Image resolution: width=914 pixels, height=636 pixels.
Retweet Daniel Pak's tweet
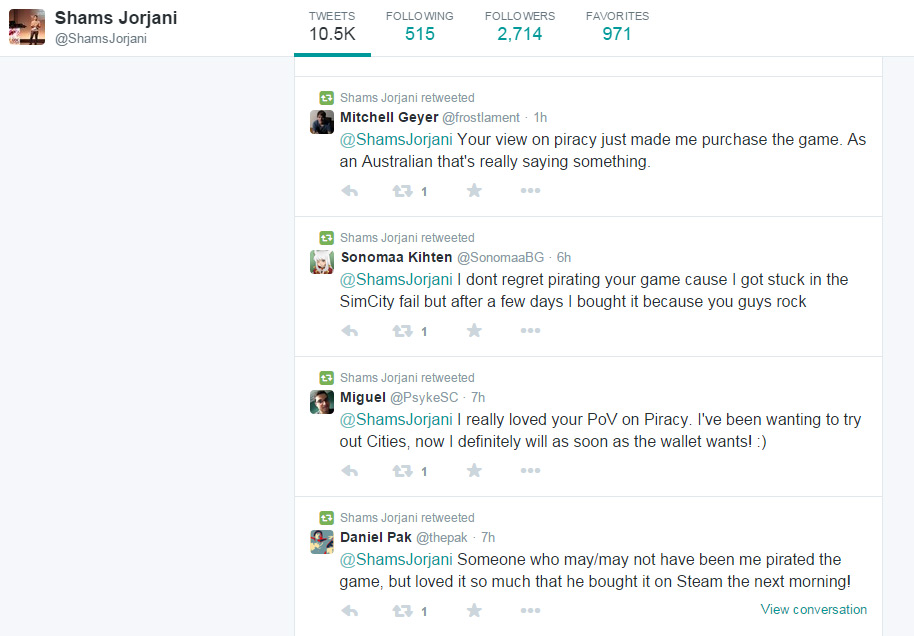tap(402, 611)
